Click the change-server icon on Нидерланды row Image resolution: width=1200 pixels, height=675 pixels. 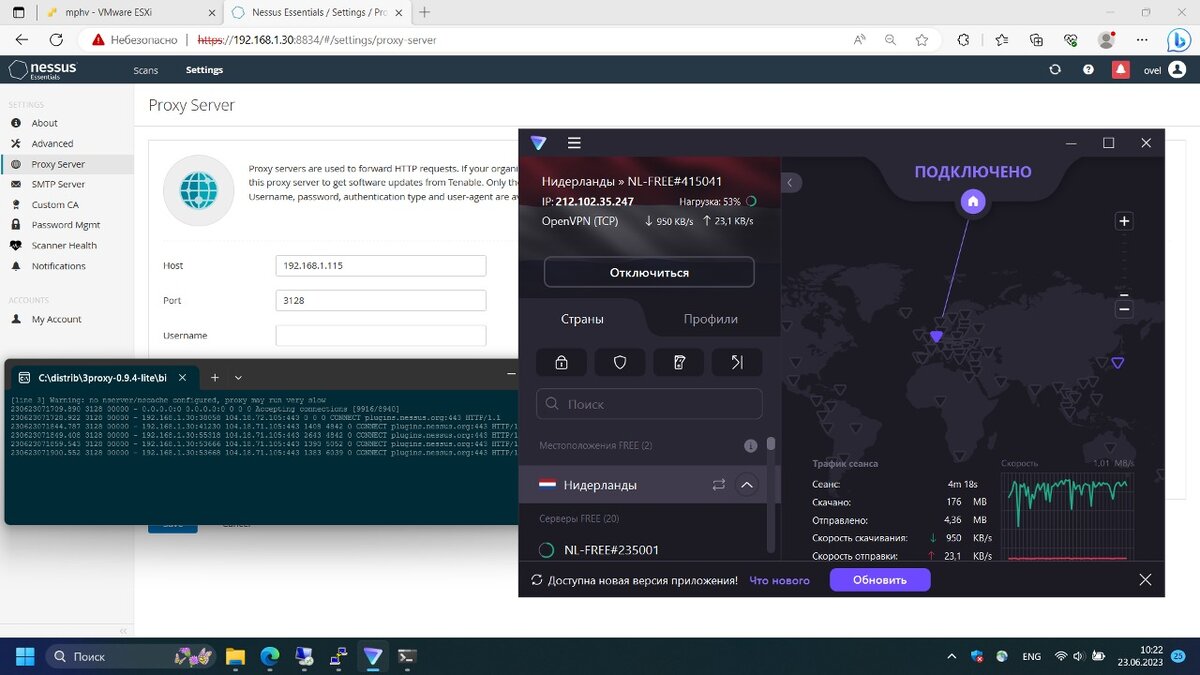point(718,485)
